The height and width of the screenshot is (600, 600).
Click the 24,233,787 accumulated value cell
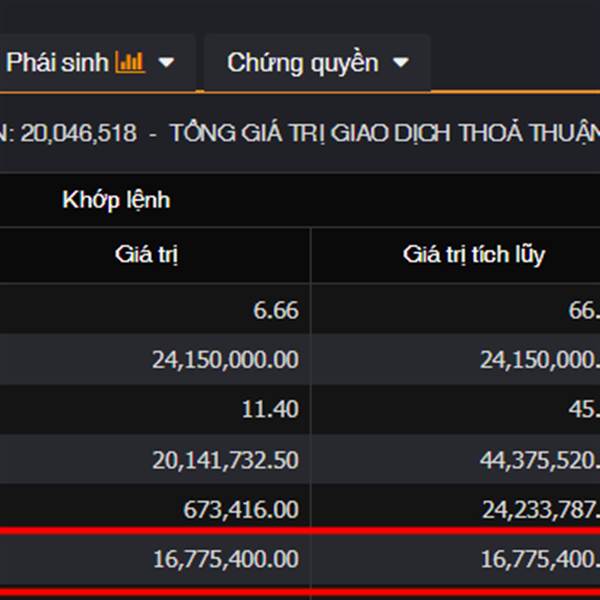point(540,510)
